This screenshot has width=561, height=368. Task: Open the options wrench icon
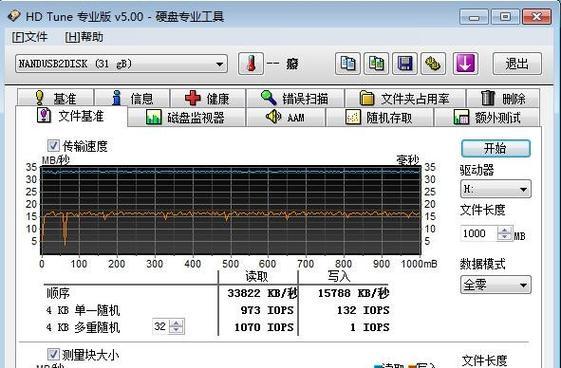coord(433,64)
